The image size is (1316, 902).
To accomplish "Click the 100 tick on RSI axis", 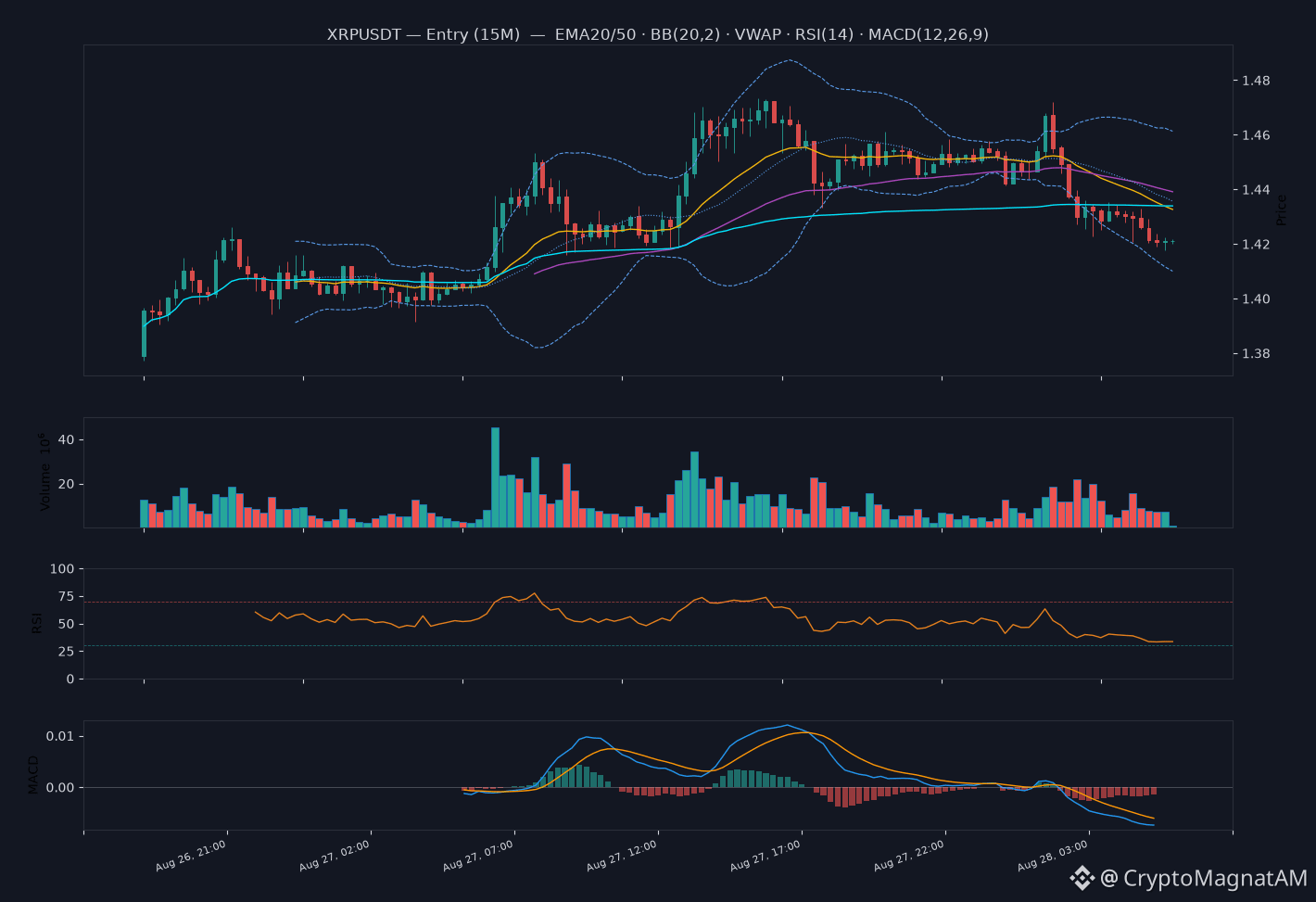I will [x=63, y=569].
